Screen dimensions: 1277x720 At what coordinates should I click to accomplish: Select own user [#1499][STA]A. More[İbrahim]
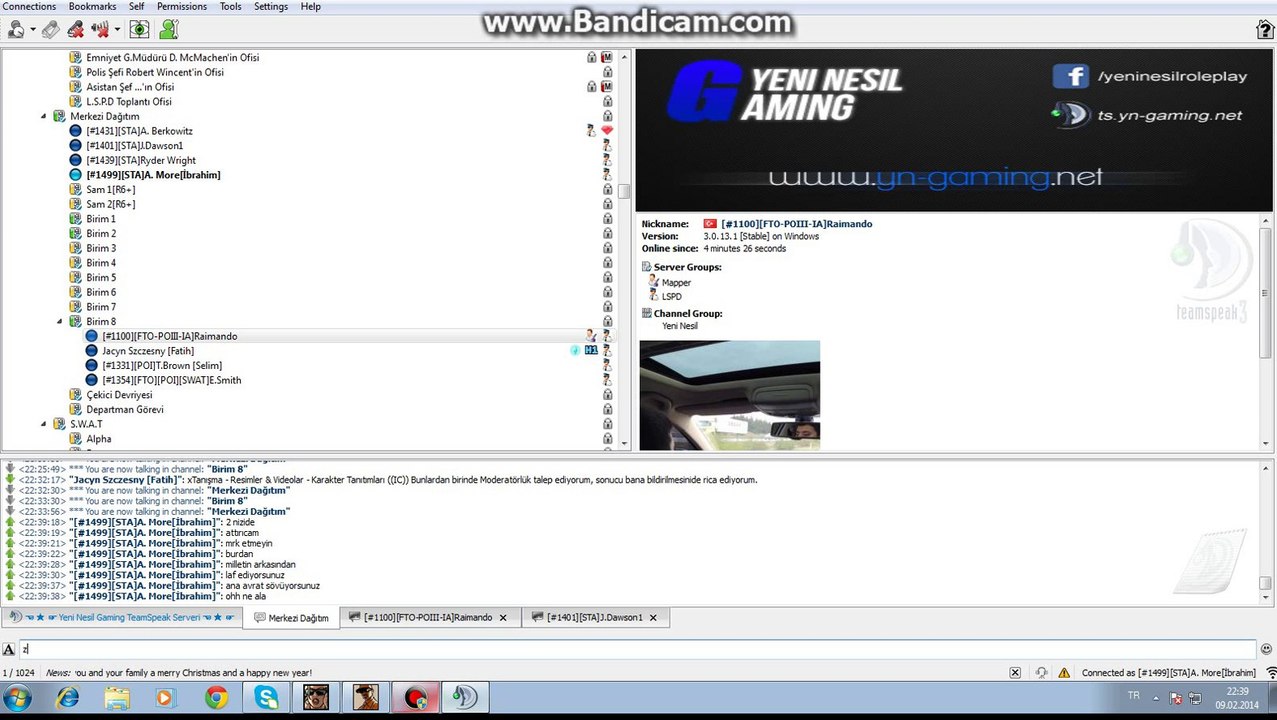pos(153,175)
